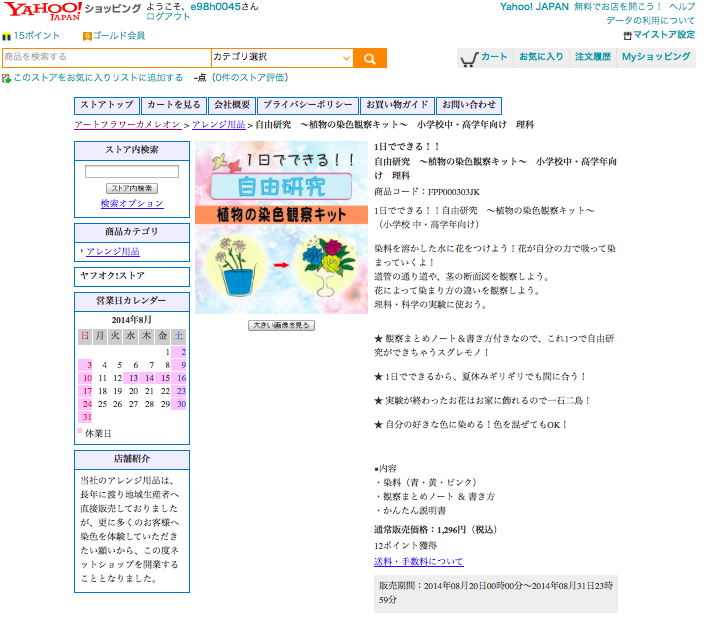This screenshot has height=617, width=707.
Task: Click アートフラワーカメレオン breadcrumb link
Action: 128,124
